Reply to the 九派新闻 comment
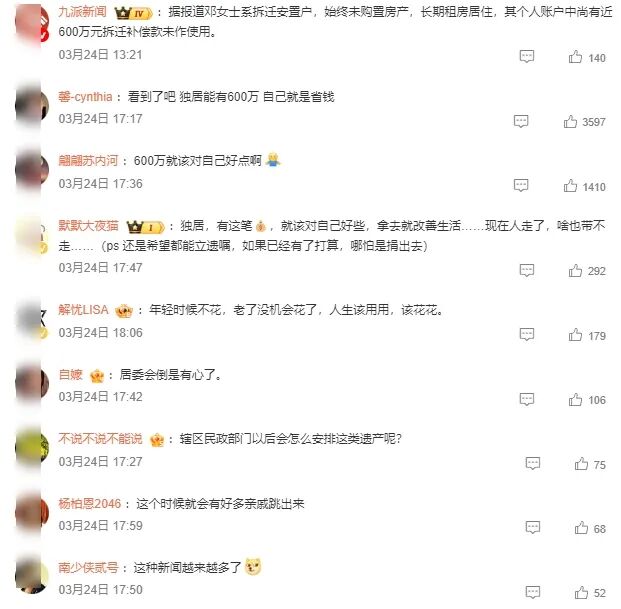The image size is (621, 609). [x=527, y=57]
